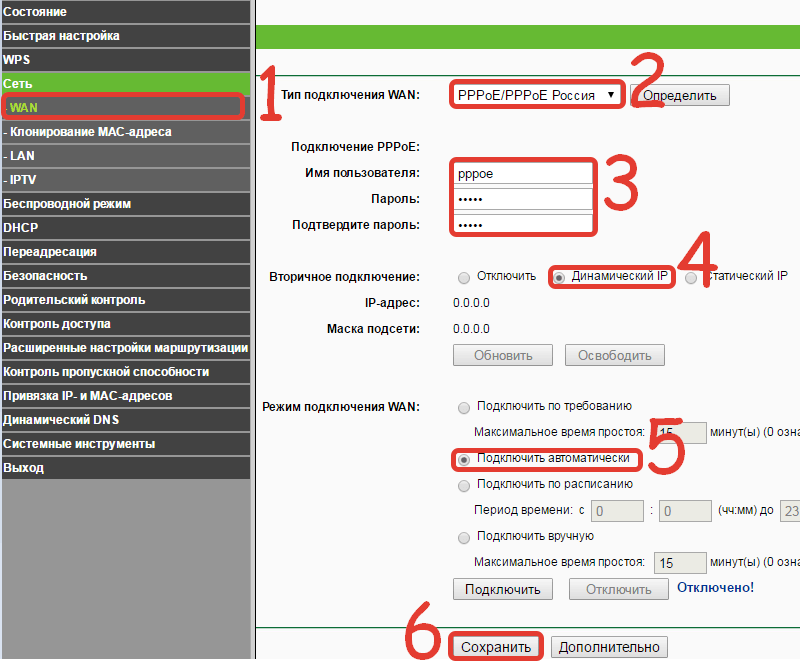Select Подключить вручную option

[x=463, y=537]
